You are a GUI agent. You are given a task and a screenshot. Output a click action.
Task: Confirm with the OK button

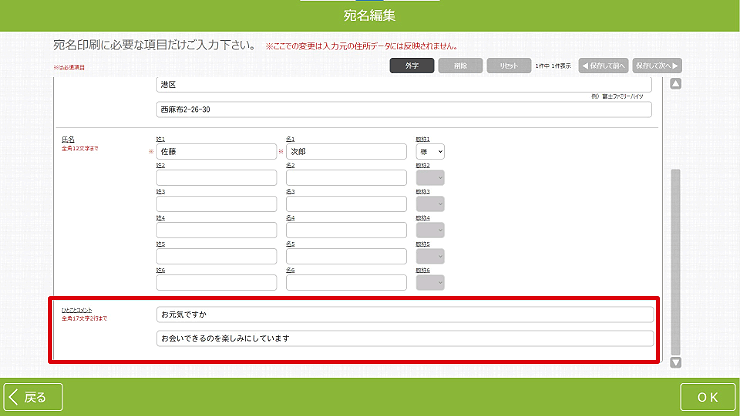[x=707, y=397]
